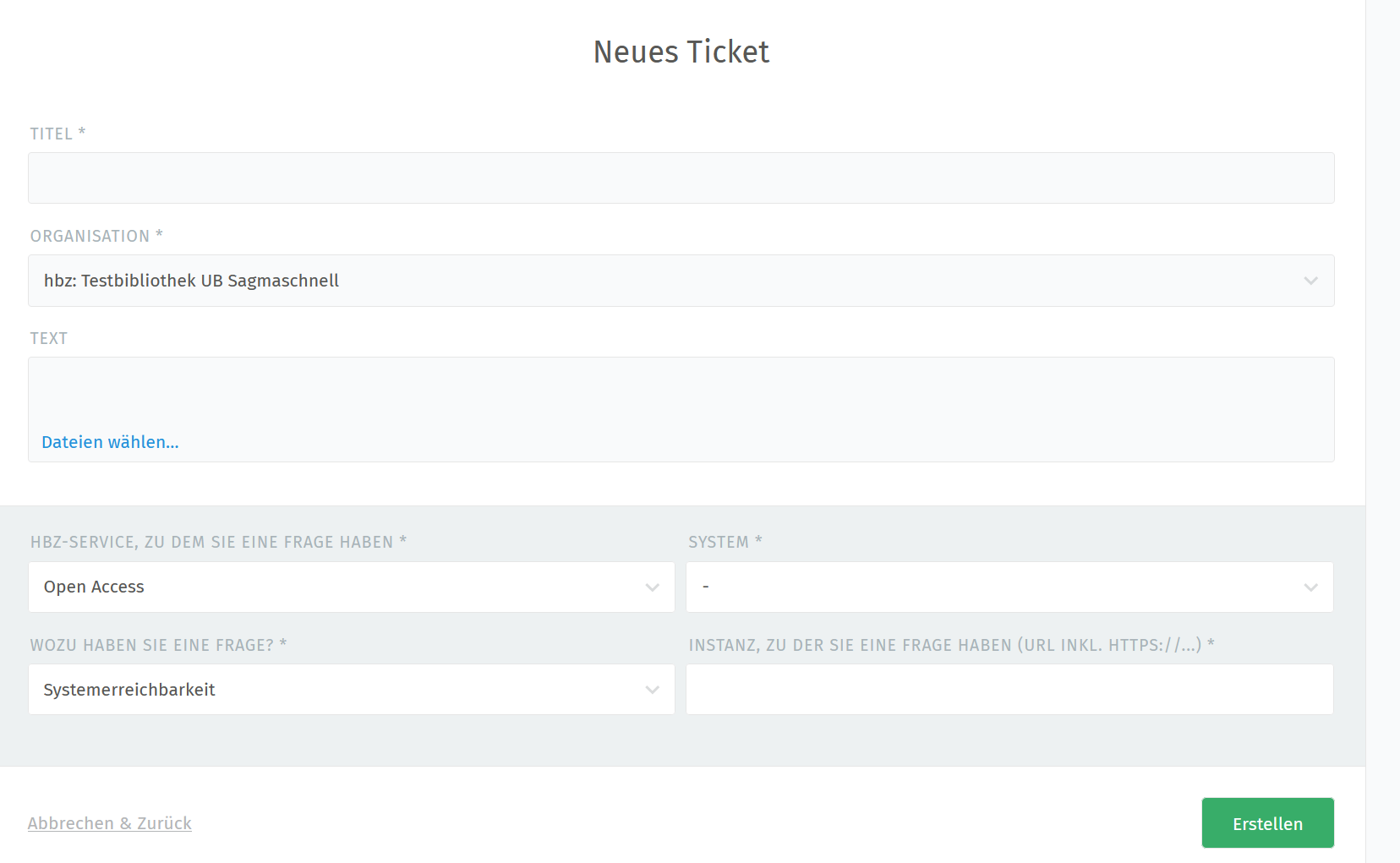The image size is (1400, 863).
Task: Focus the Titel input field
Action: pos(681,178)
